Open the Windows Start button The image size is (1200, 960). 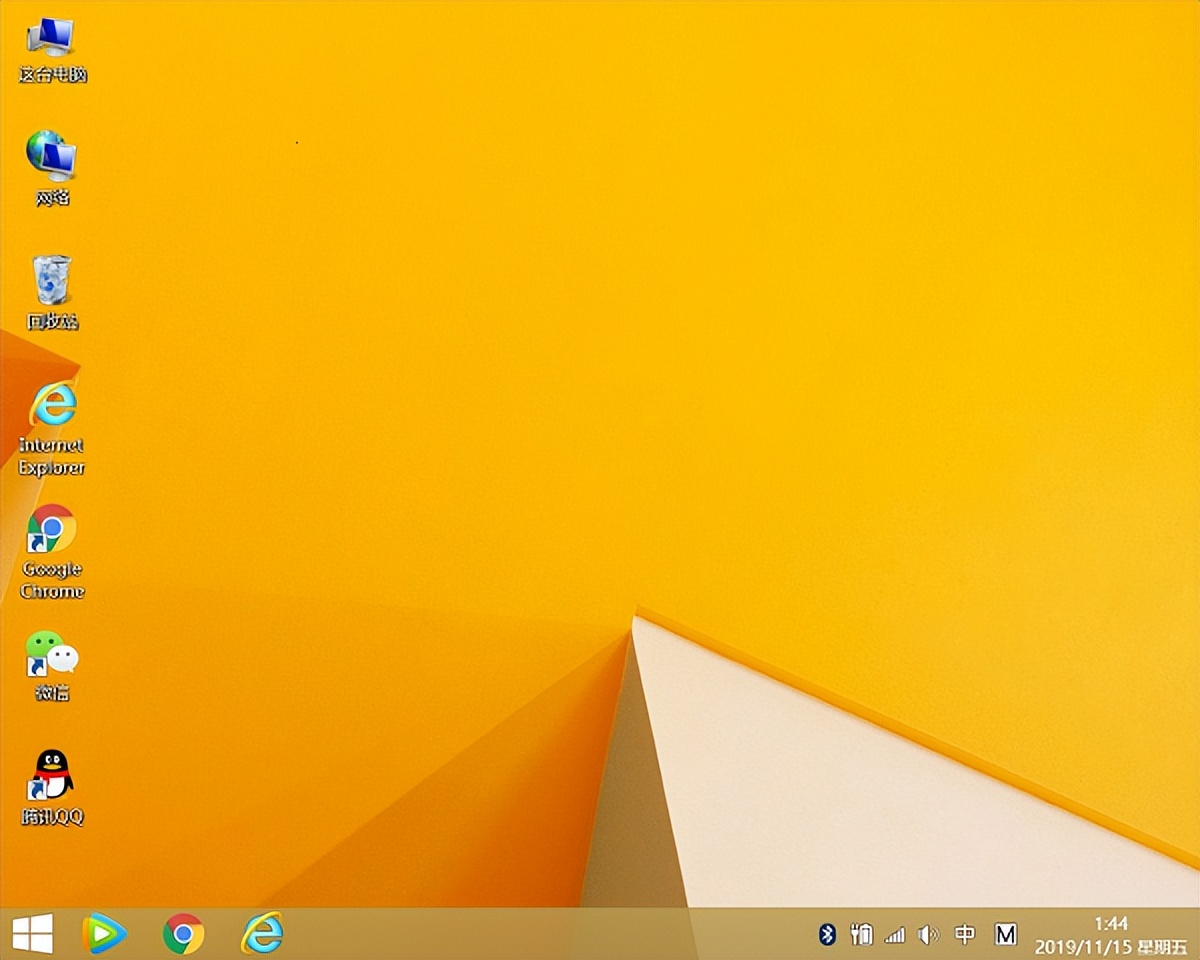32,934
